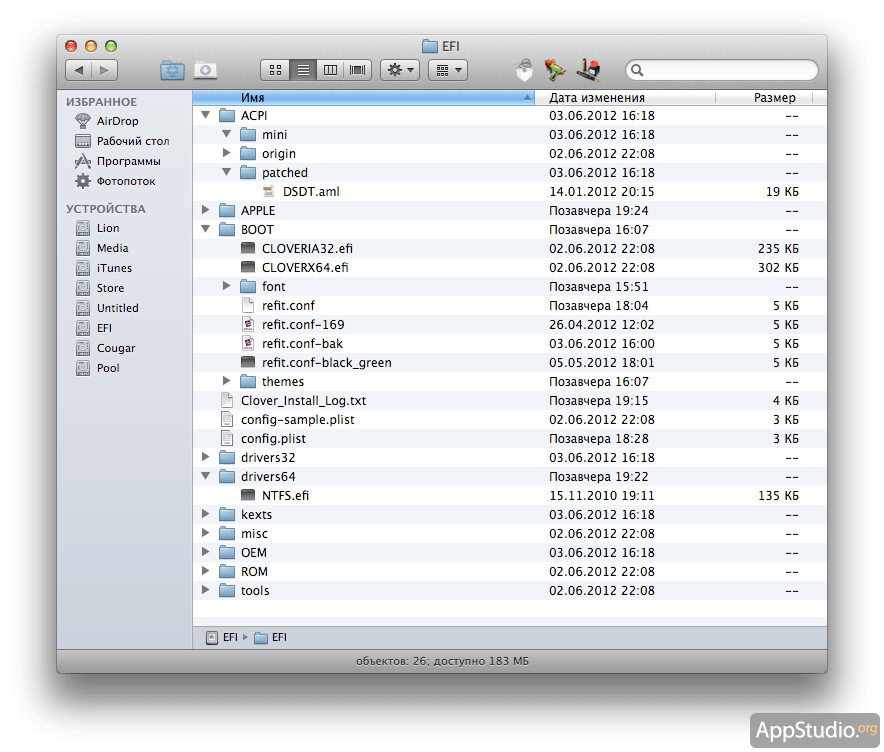Click the EFI folder in path bar

[x=271, y=638]
